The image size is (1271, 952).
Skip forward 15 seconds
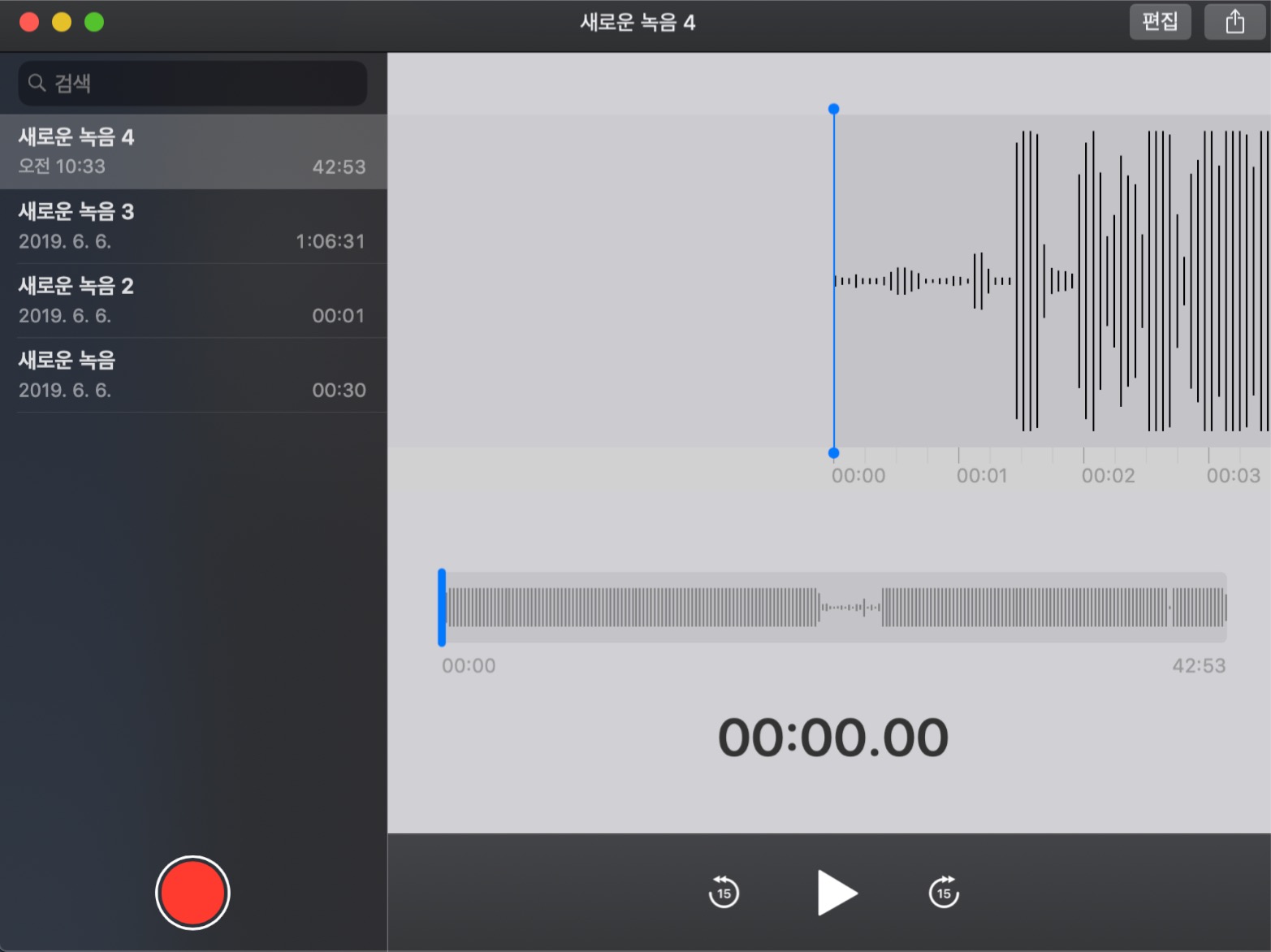944,892
